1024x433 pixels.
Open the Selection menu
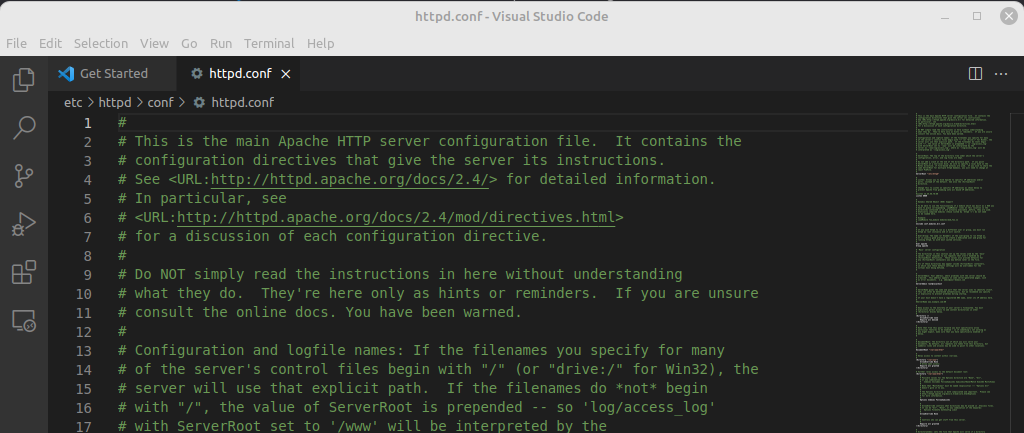point(101,44)
